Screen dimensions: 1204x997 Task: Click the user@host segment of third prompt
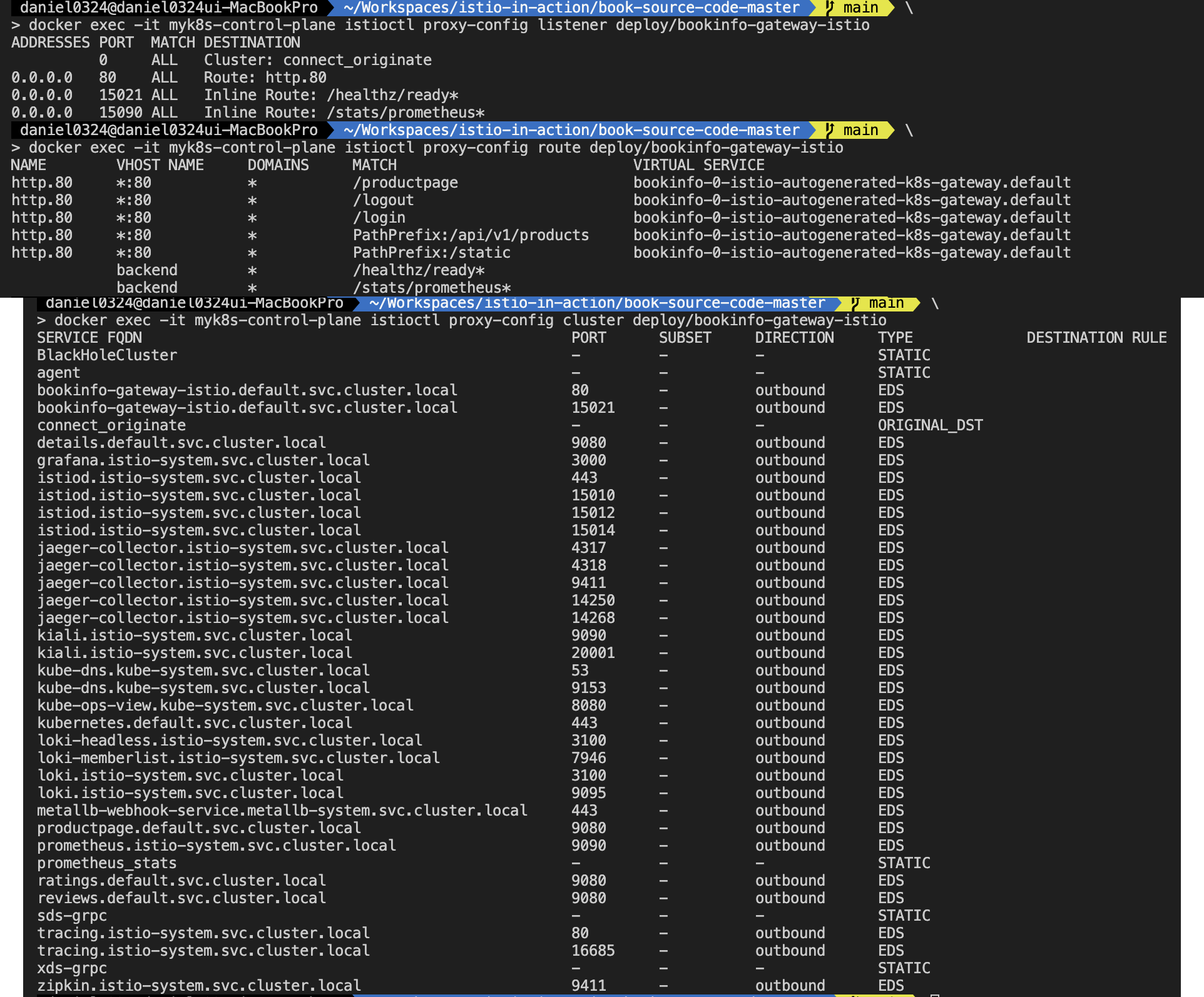coord(194,303)
